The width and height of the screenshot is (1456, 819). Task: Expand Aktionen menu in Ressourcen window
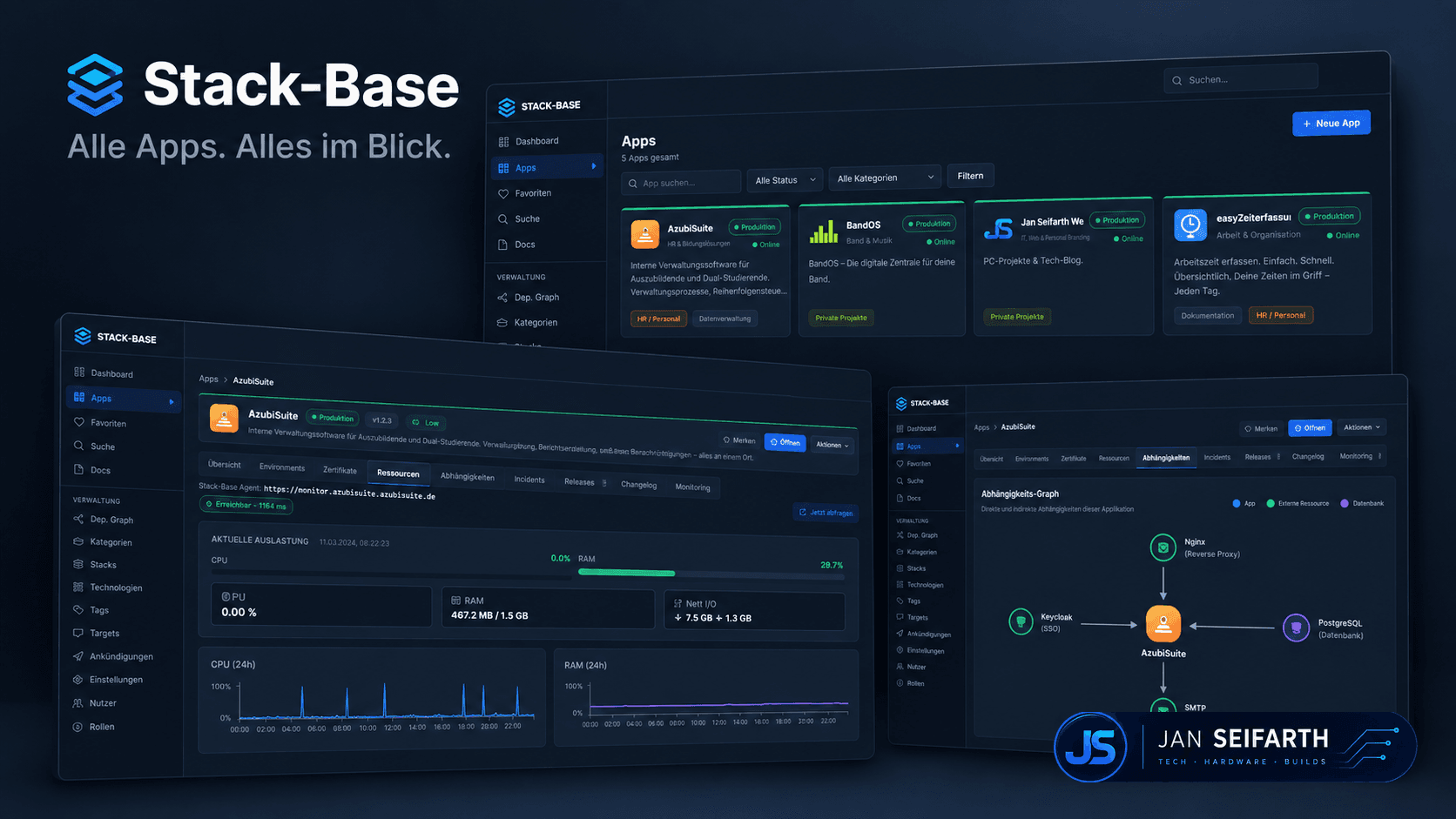tap(832, 445)
